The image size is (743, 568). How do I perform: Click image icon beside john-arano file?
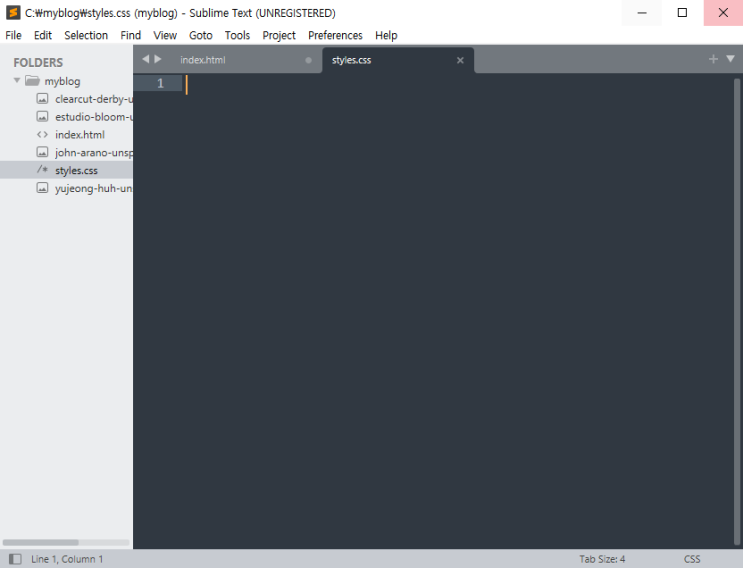click(42, 152)
